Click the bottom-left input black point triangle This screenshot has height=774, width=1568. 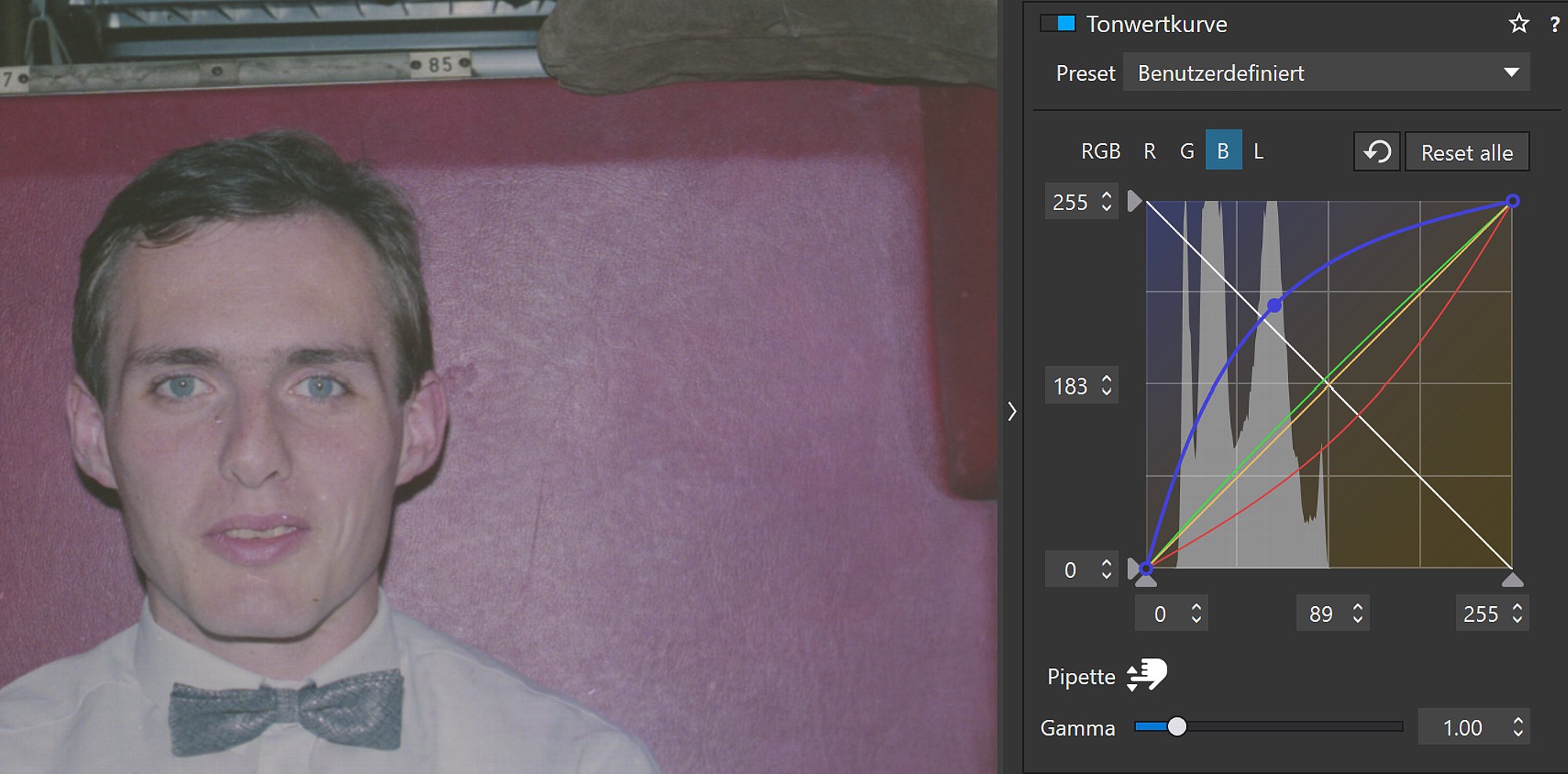coord(1145,581)
